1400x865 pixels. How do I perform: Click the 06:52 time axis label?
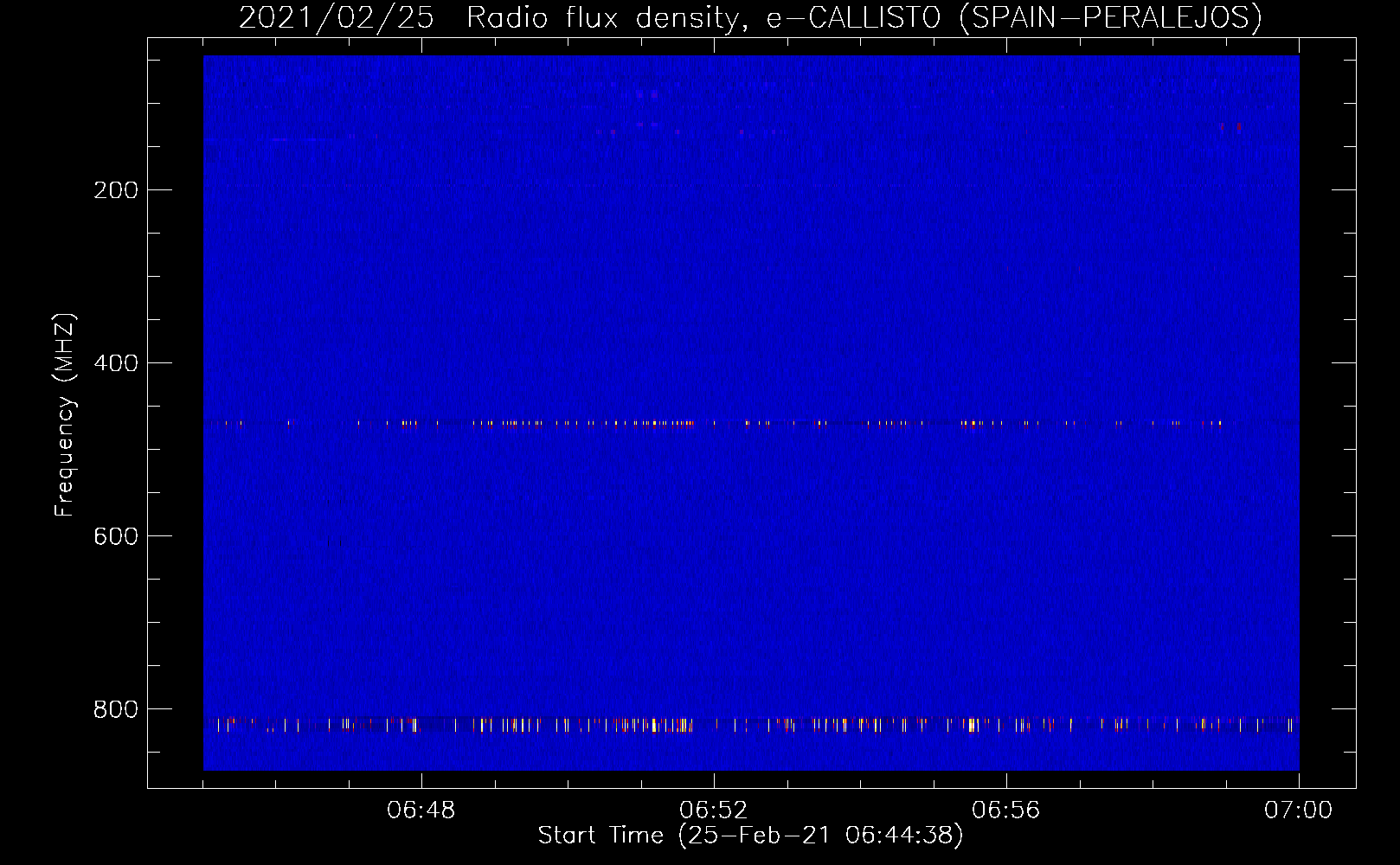(714, 811)
